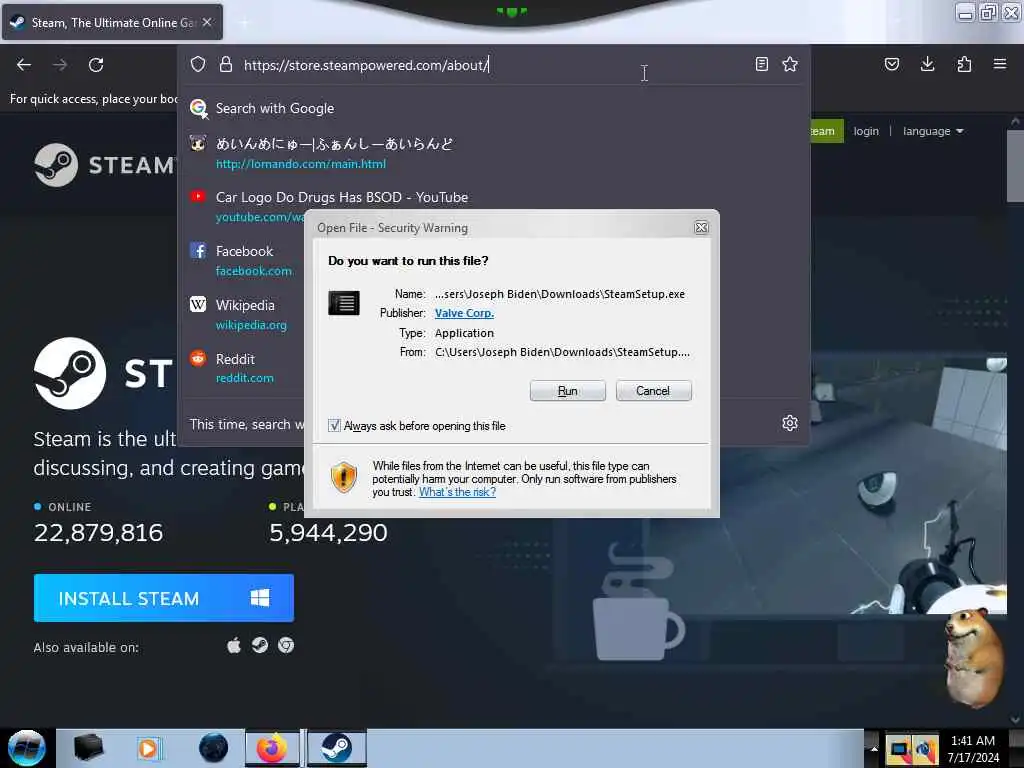
Task: Click the browser back arrow
Action: (24, 65)
